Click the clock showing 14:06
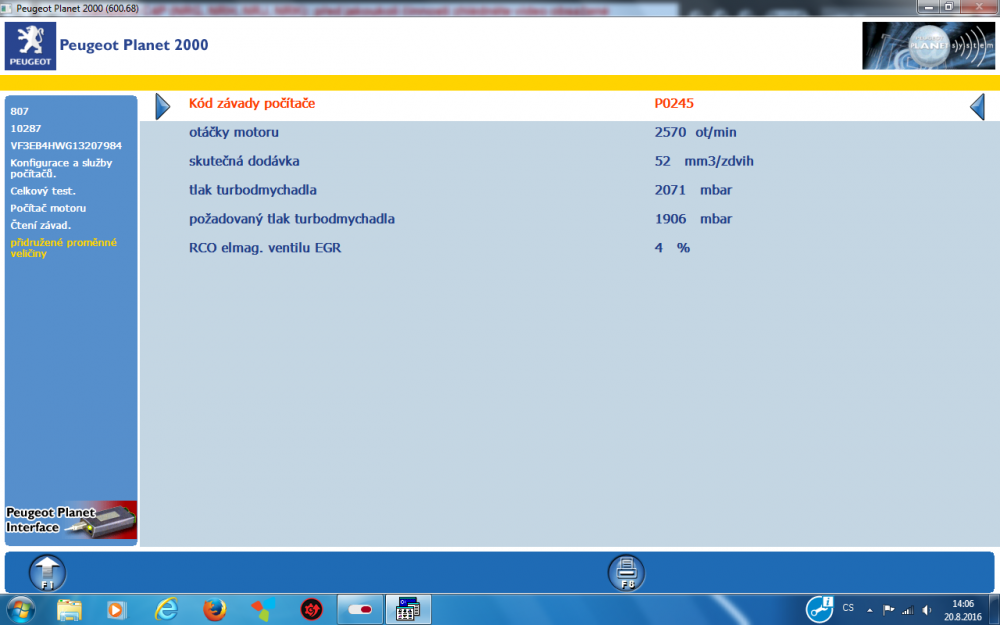This screenshot has height=625, width=1000. pyautogui.click(x=962, y=603)
